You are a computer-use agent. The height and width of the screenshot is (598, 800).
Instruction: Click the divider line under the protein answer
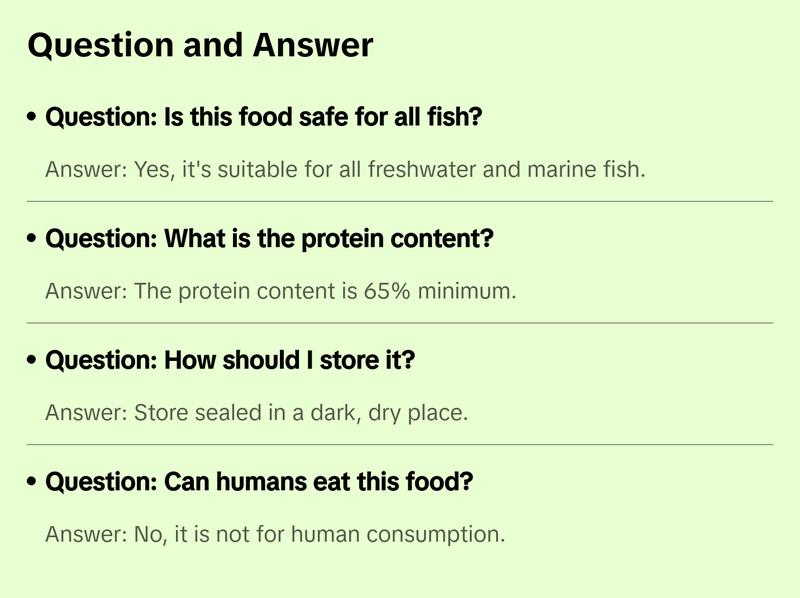click(x=400, y=323)
